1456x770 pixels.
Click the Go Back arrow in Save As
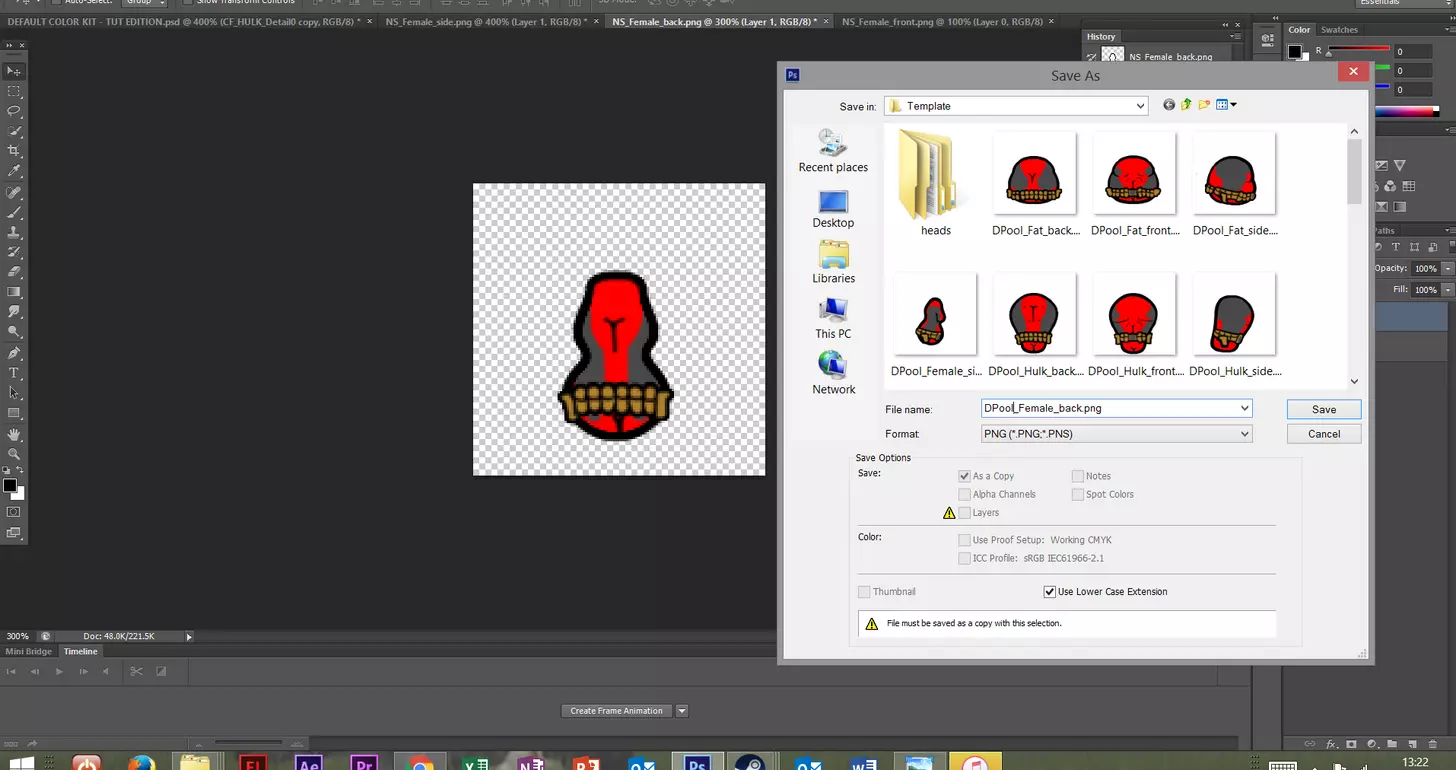tap(1168, 105)
